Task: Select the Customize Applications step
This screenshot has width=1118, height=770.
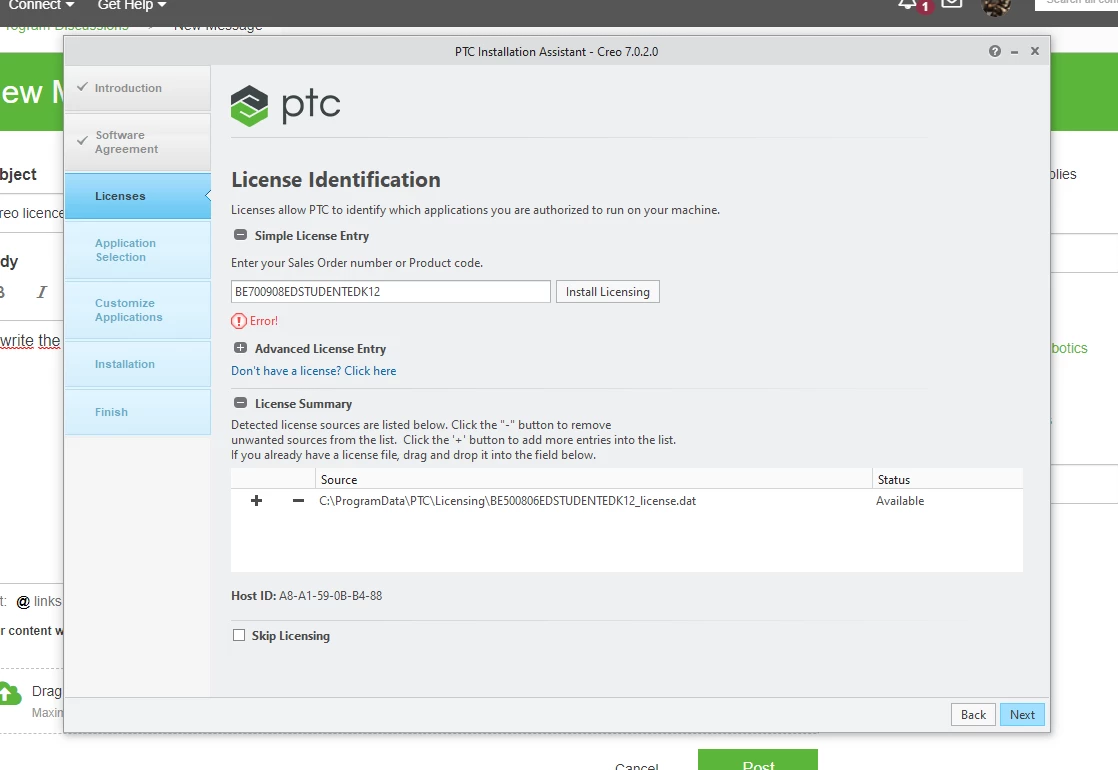Action: [x=138, y=310]
